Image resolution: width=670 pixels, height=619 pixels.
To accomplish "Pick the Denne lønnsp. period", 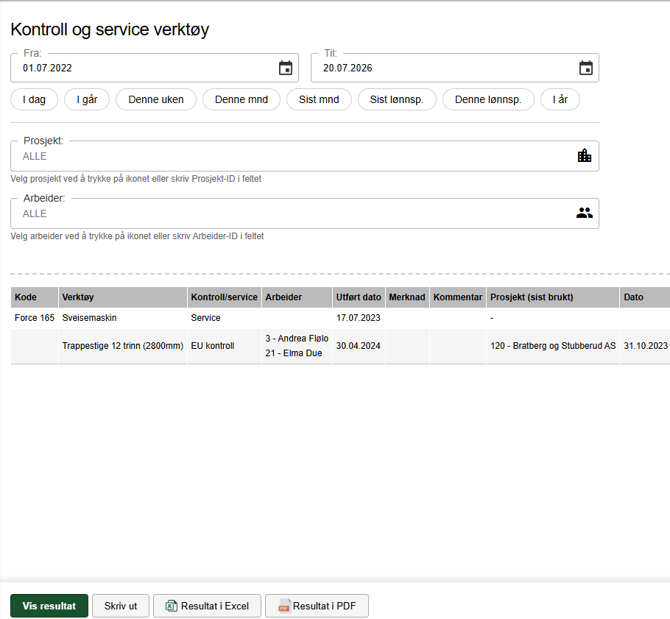I will pos(488,100).
